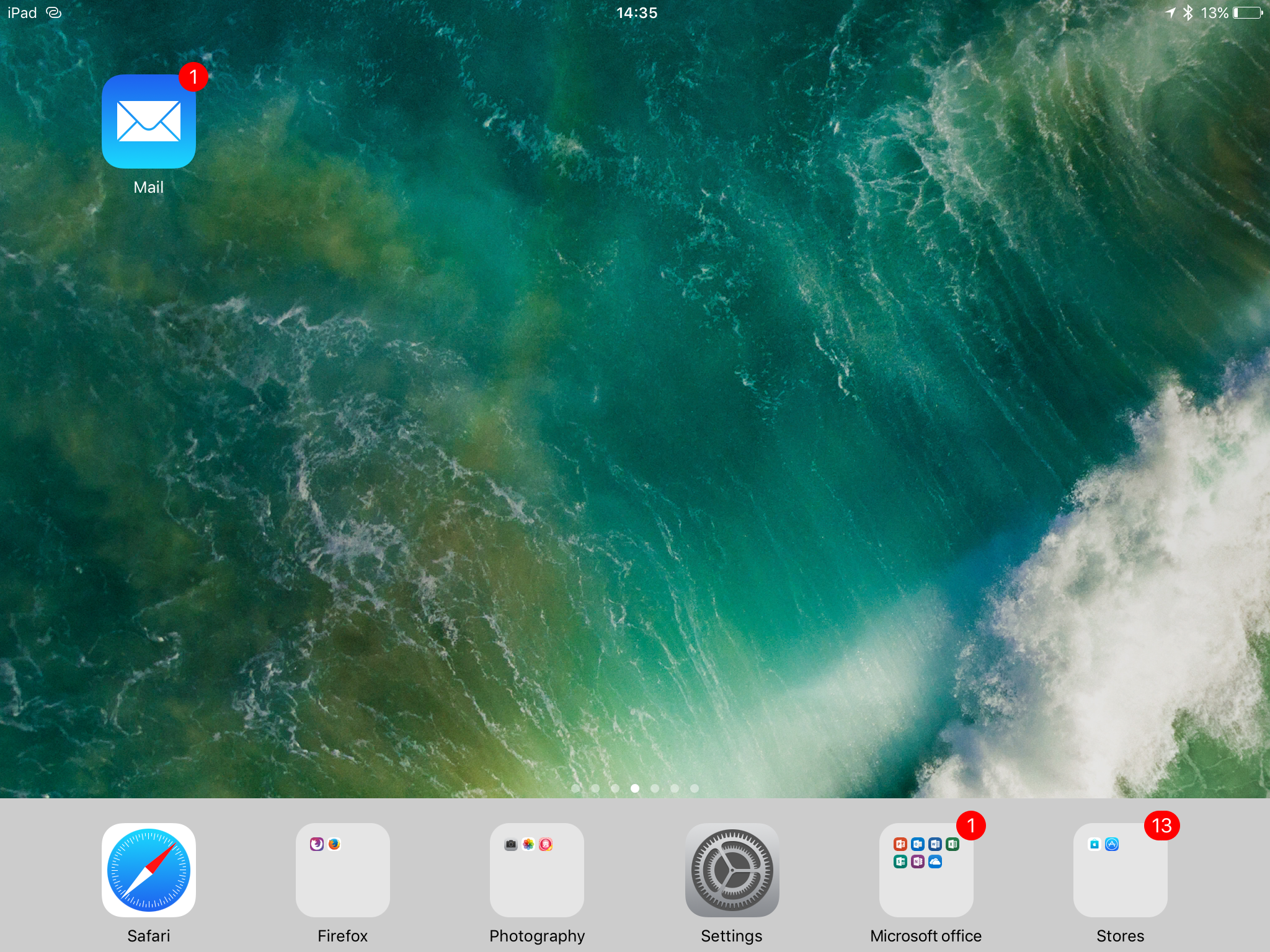The width and height of the screenshot is (1270, 952).
Task: Open the Stores folder
Action: click(1120, 870)
